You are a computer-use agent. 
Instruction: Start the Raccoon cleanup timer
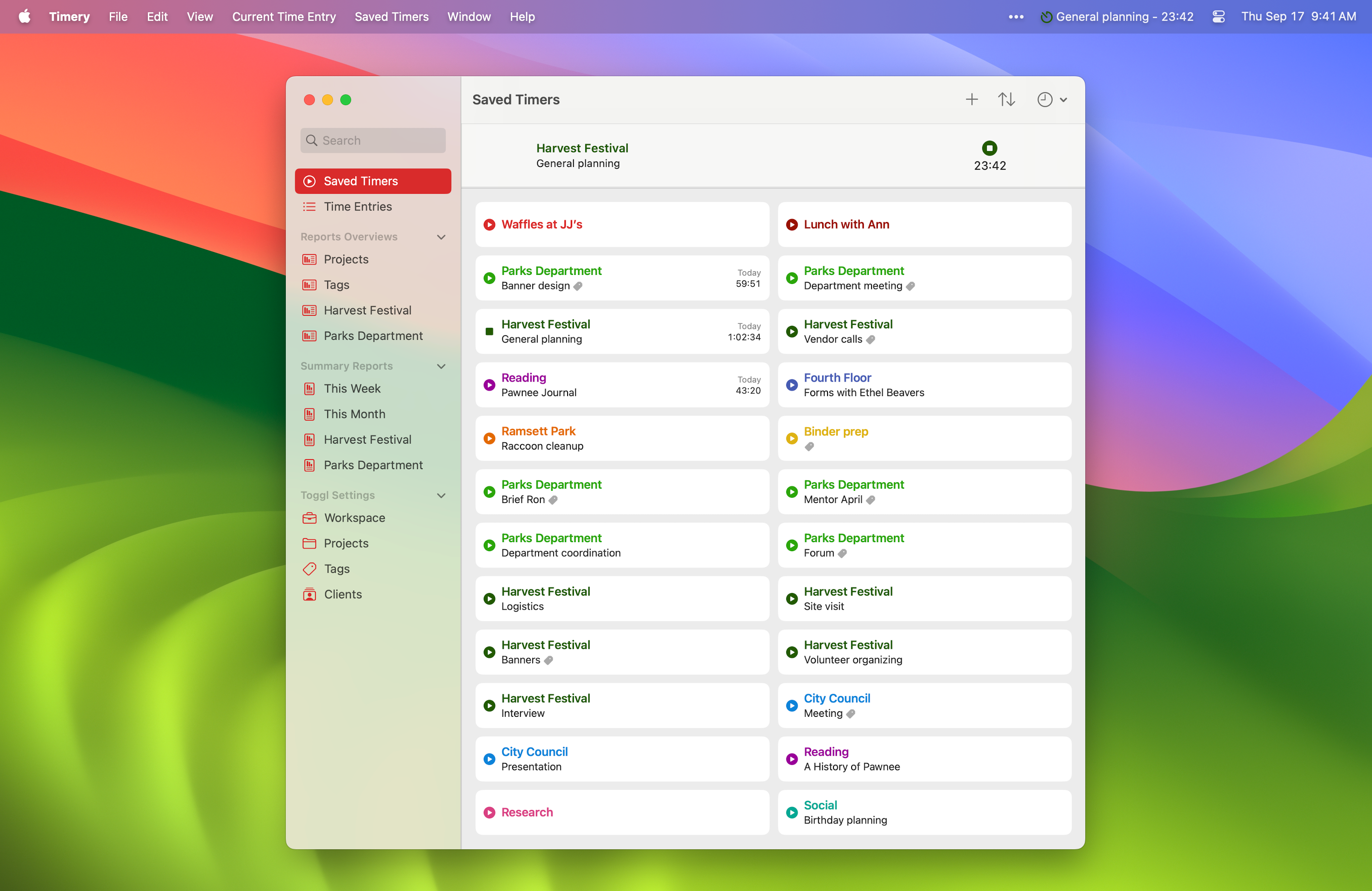tap(490, 439)
